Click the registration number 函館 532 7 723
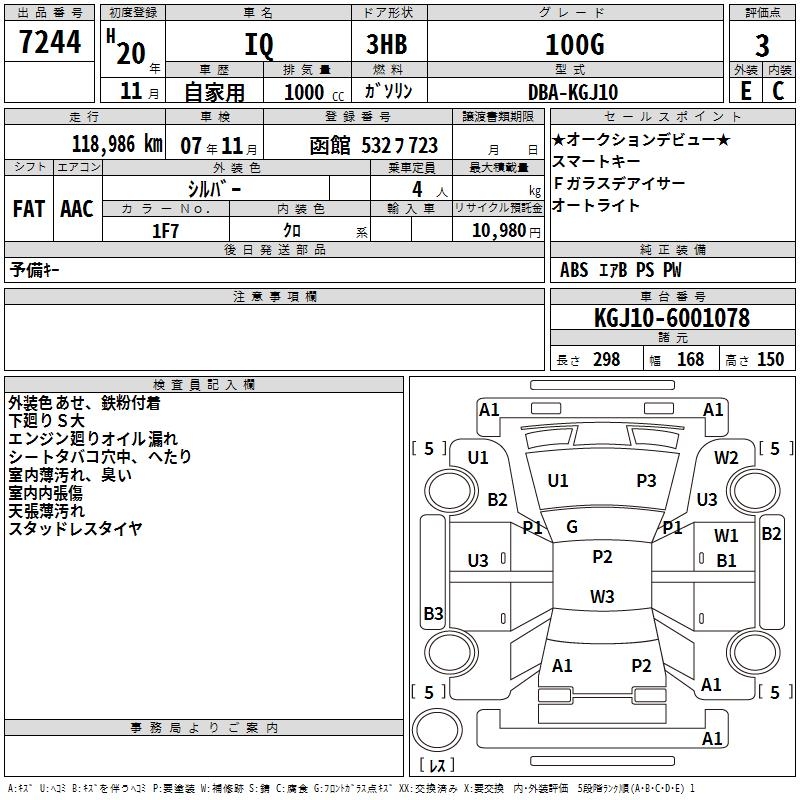The width and height of the screenshot is (800, 800). click(373, 146)
